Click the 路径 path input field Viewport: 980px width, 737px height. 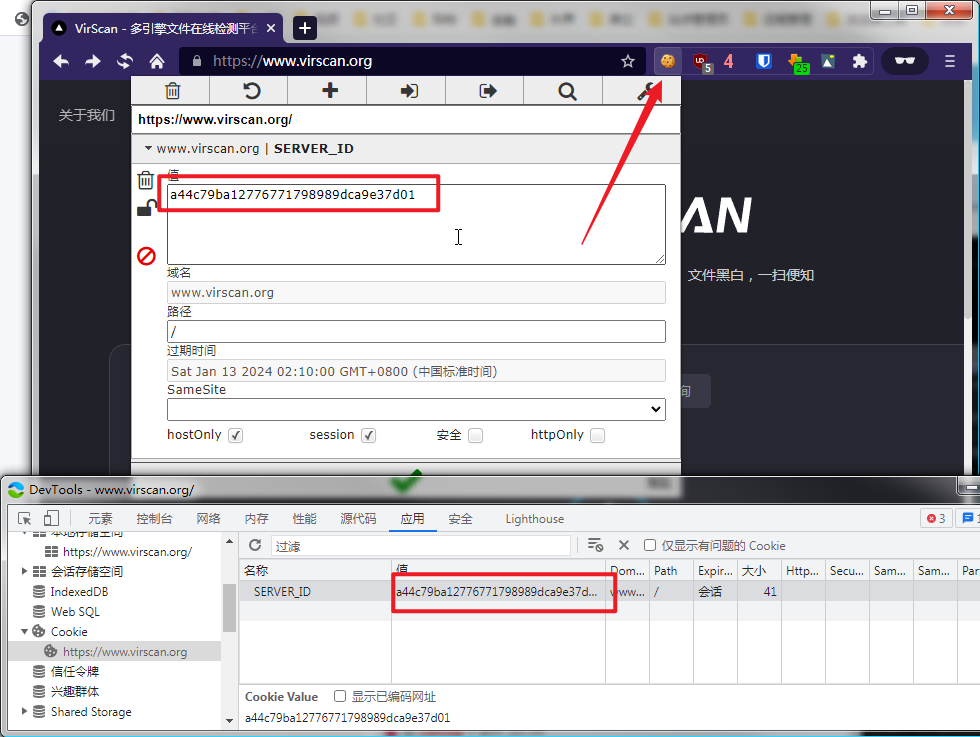(416, 331)
